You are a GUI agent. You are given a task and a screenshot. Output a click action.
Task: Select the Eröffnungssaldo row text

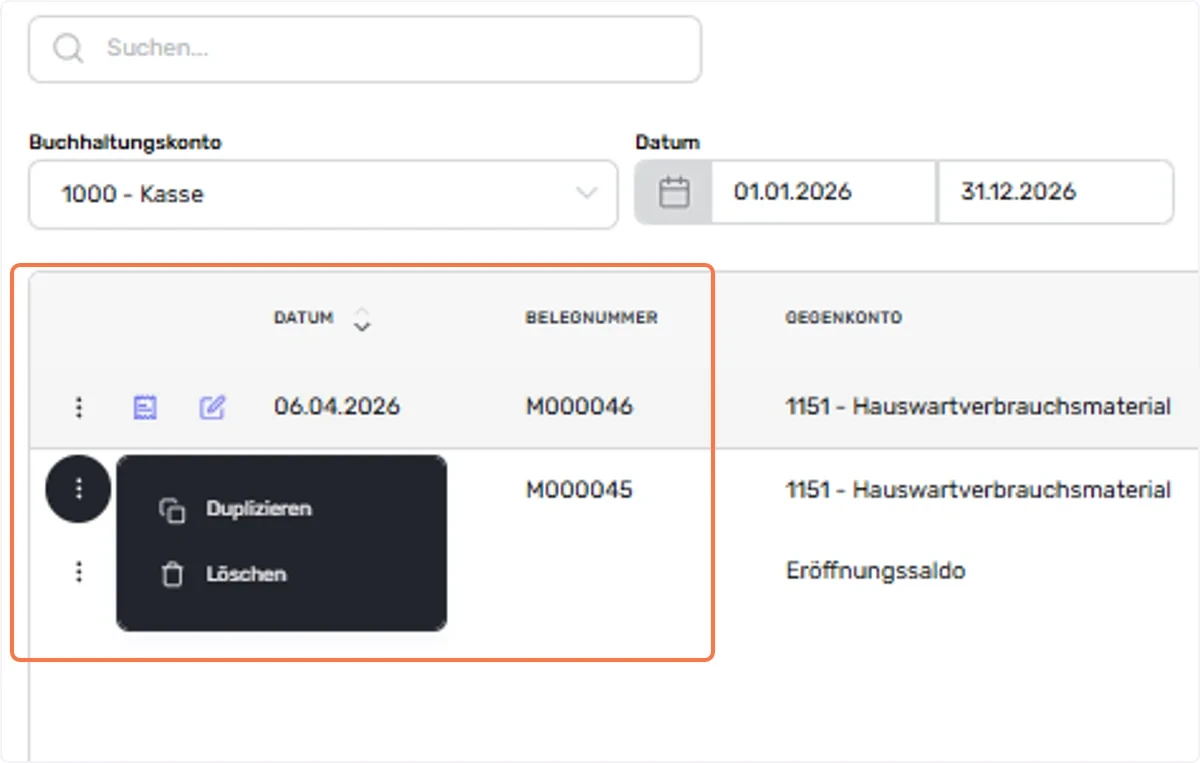pyautogui.click(x=876, y=572)
